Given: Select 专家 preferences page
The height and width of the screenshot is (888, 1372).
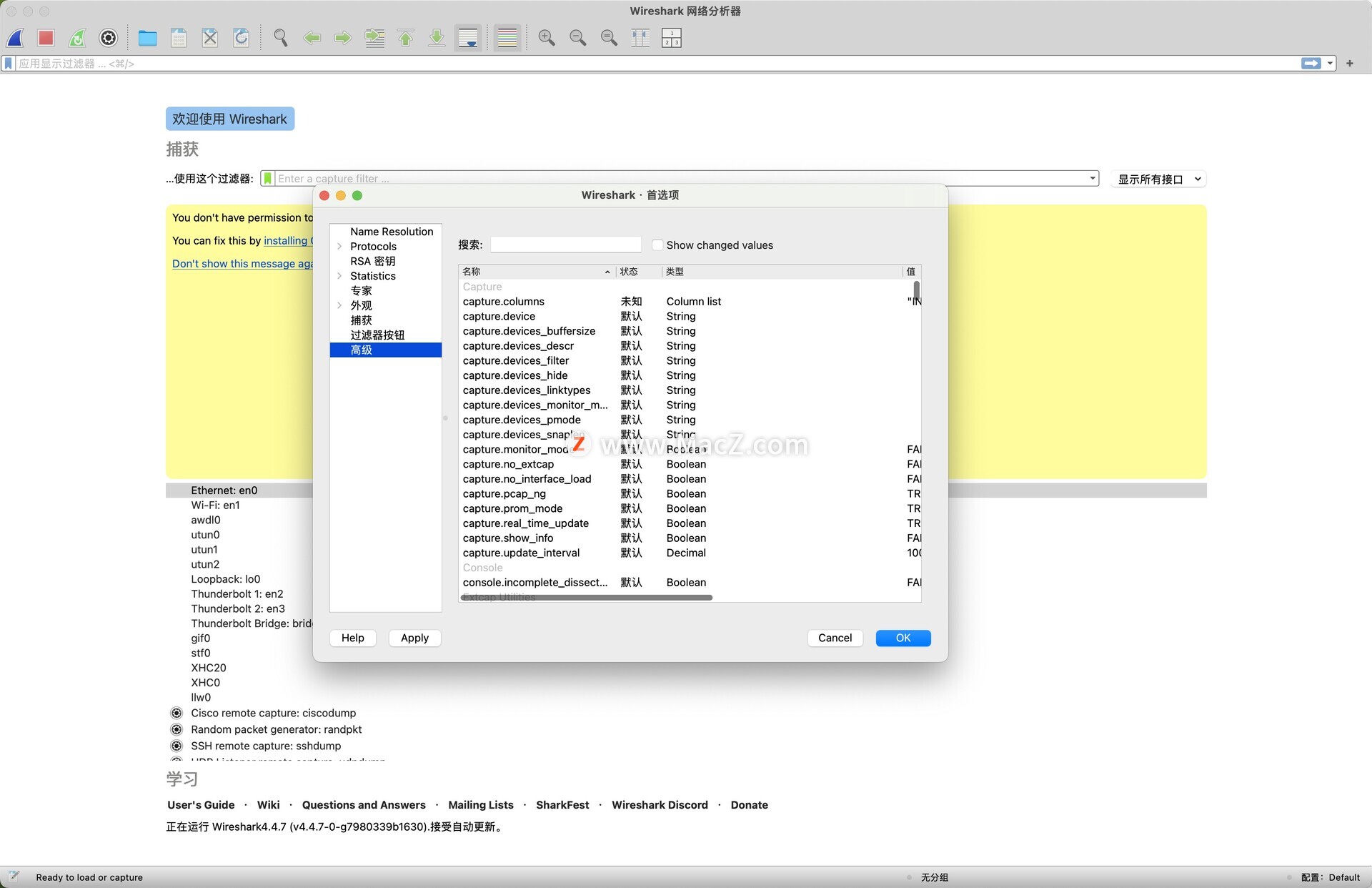Looking at the screenshot, I should click(386, 291).
